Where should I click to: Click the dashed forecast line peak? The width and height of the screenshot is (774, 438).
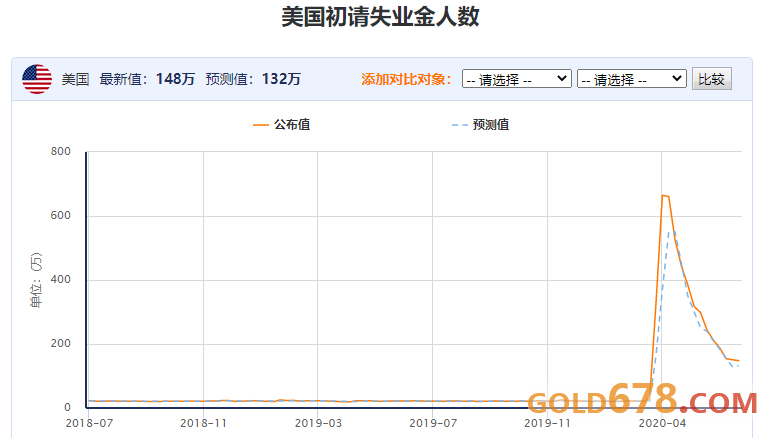click(x=671, y=231)
